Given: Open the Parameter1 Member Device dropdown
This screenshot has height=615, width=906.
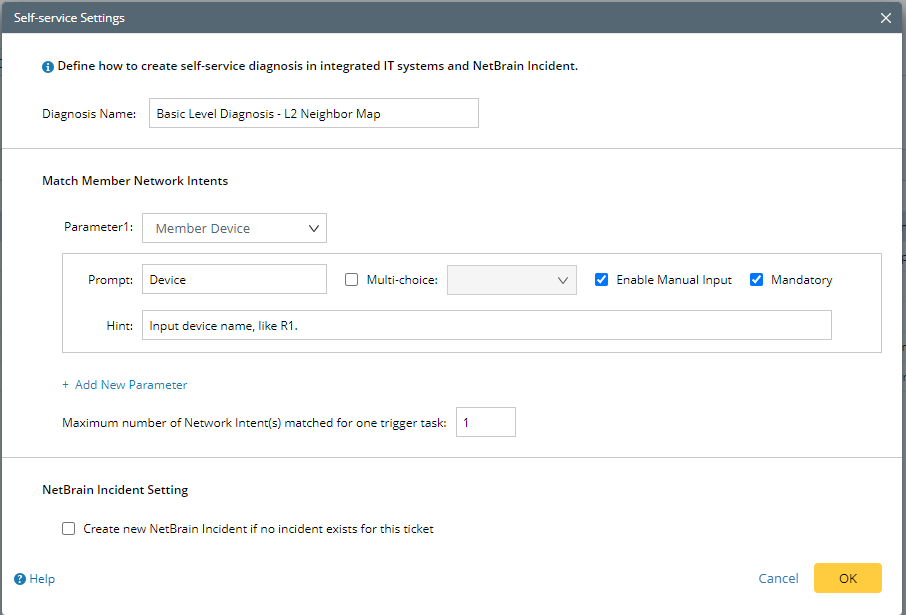Looking at the screenshot, I should pos(235,228).
